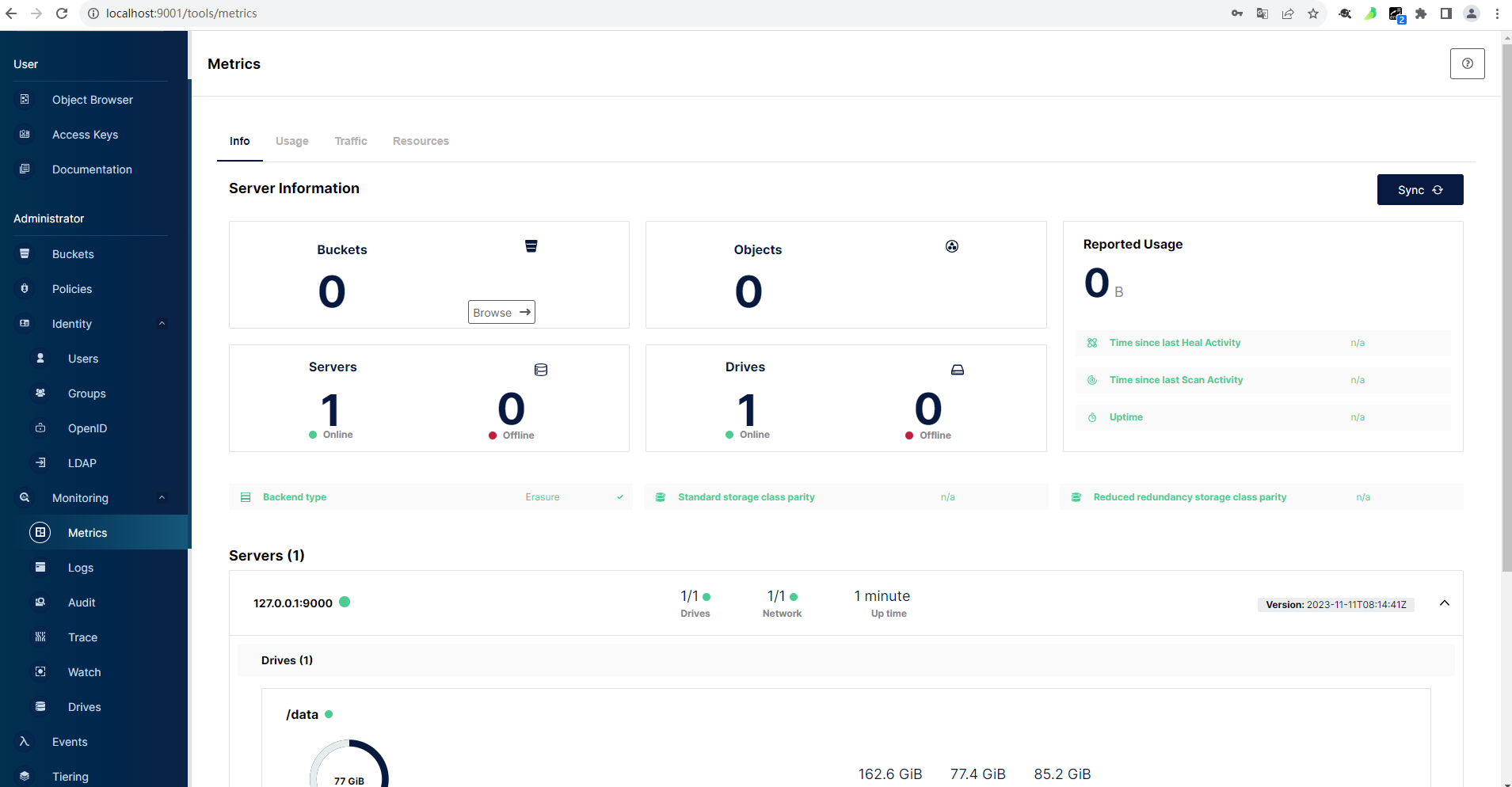Click the Drives card drive icon
Image resolution: width=1512 pixels, height=787 pixels.
coord(958,370)
